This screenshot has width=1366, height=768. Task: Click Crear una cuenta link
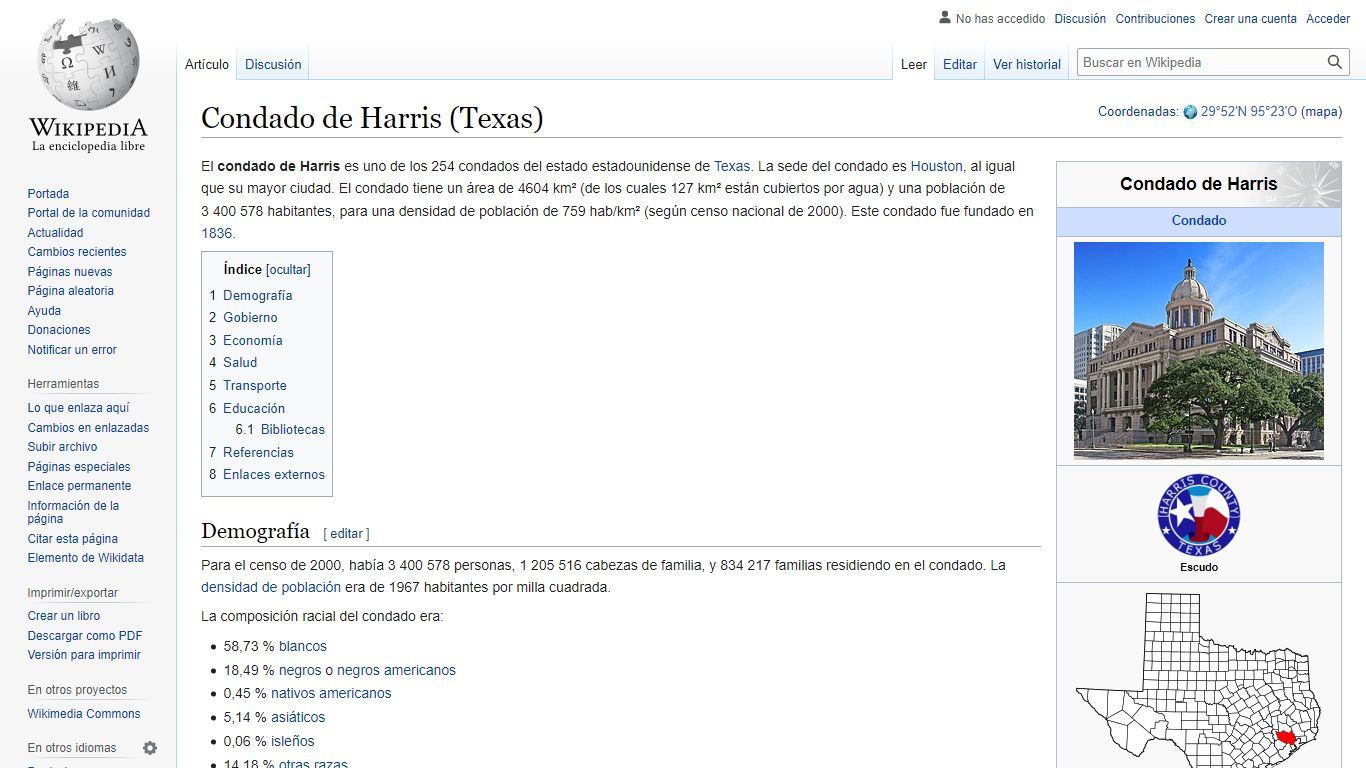point(1251,19)
